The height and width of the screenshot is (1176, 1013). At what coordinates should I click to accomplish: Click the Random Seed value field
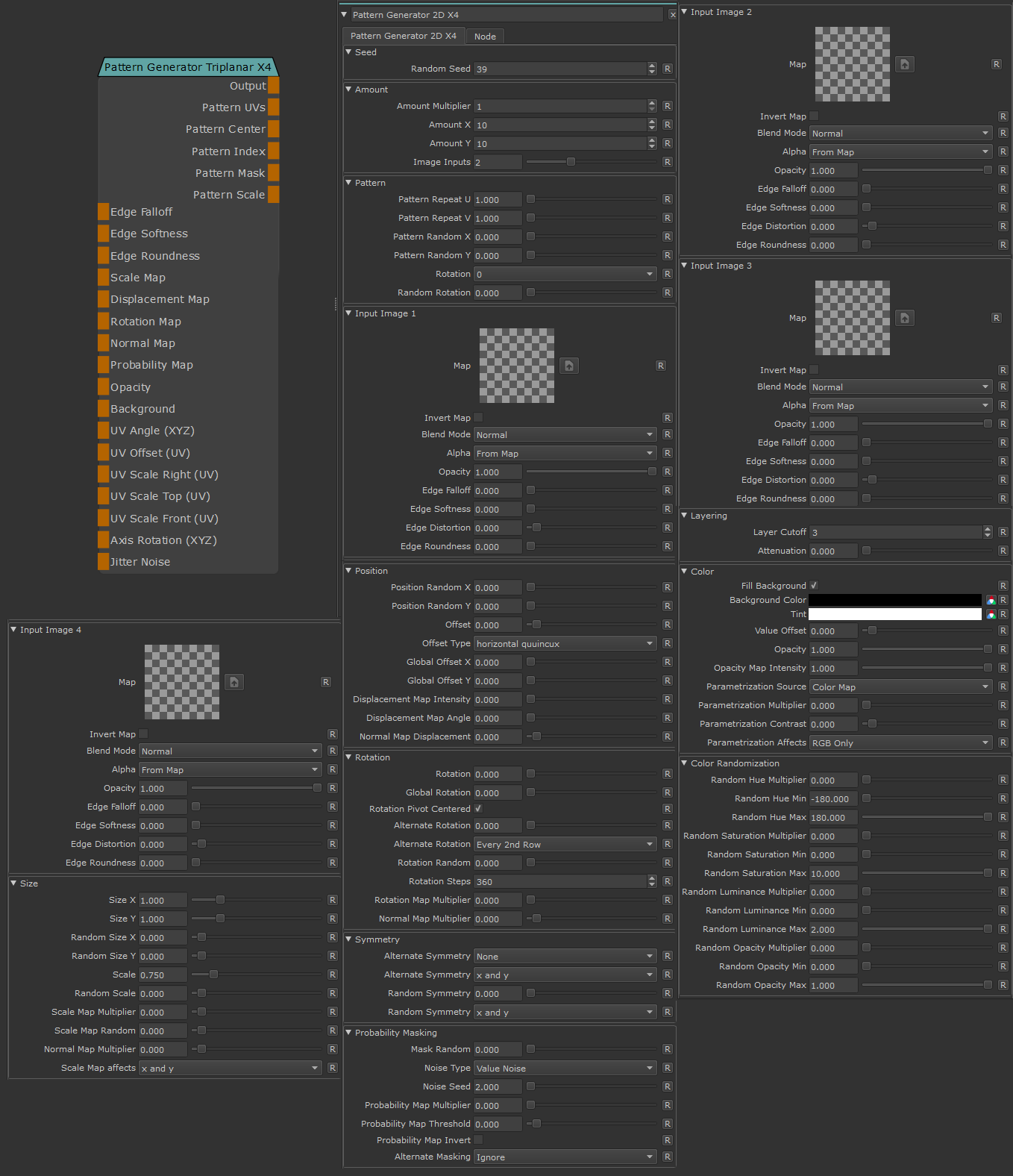pos(560,69)
